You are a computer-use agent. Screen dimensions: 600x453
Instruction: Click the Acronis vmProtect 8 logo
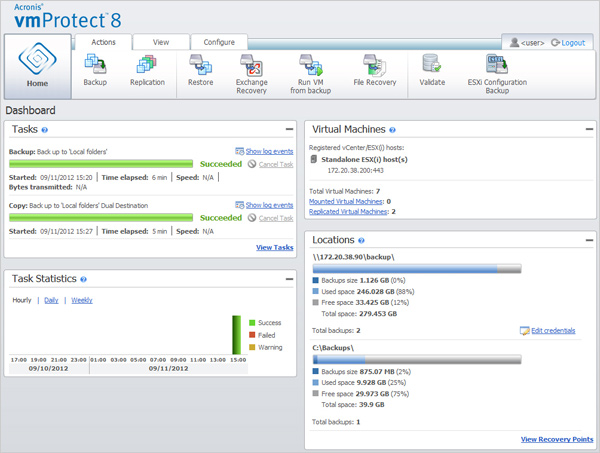tap(68, 16)
